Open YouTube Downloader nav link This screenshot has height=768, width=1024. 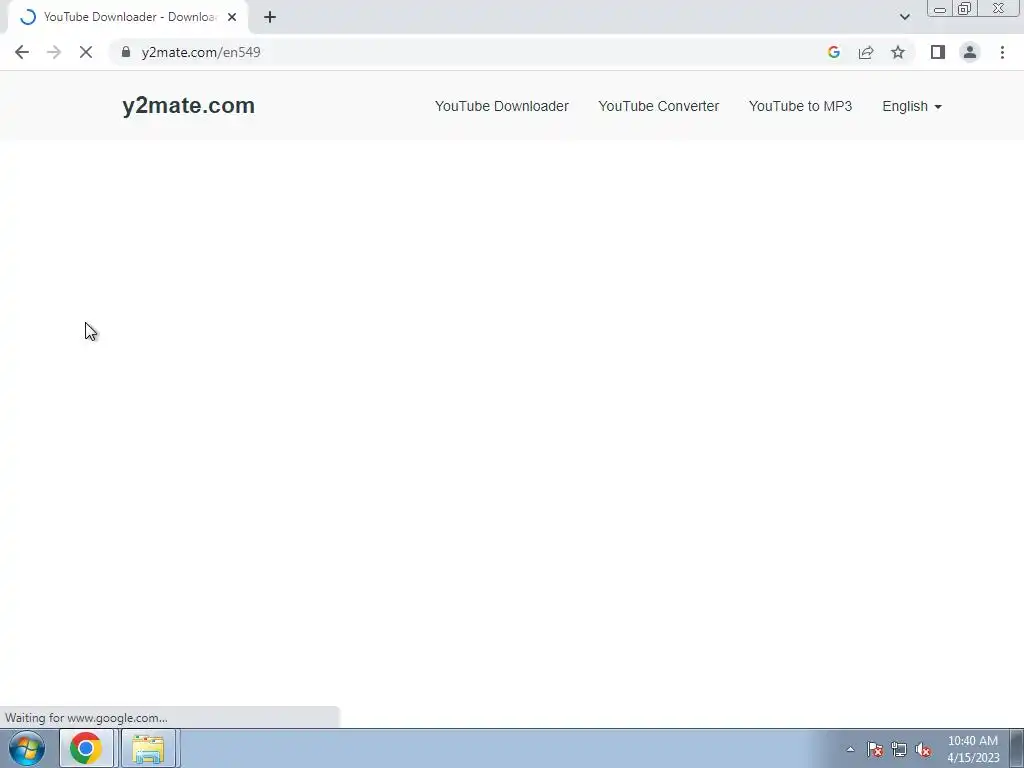pos(502,106)
